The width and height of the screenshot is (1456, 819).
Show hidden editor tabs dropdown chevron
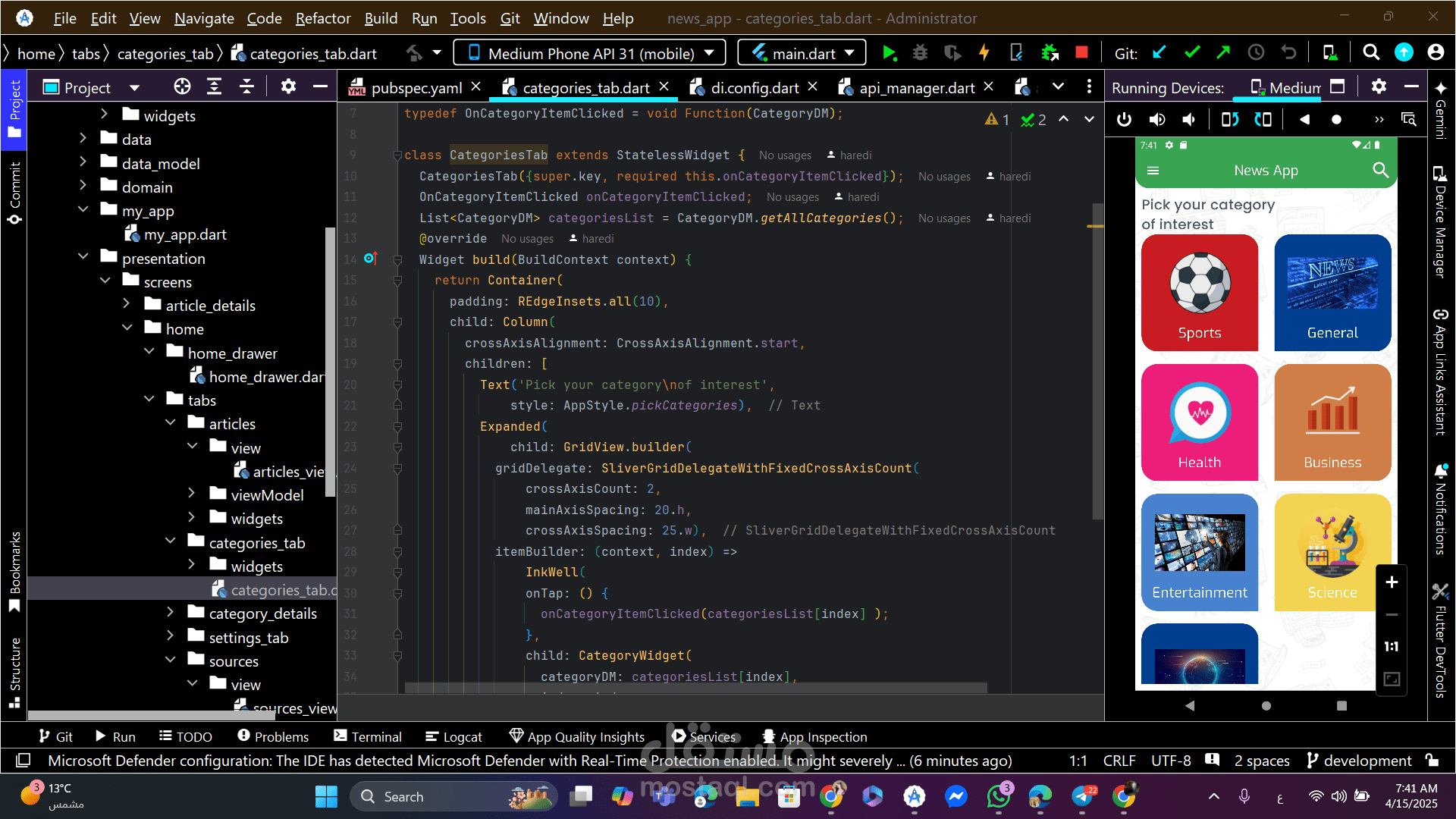point(1058,86)
